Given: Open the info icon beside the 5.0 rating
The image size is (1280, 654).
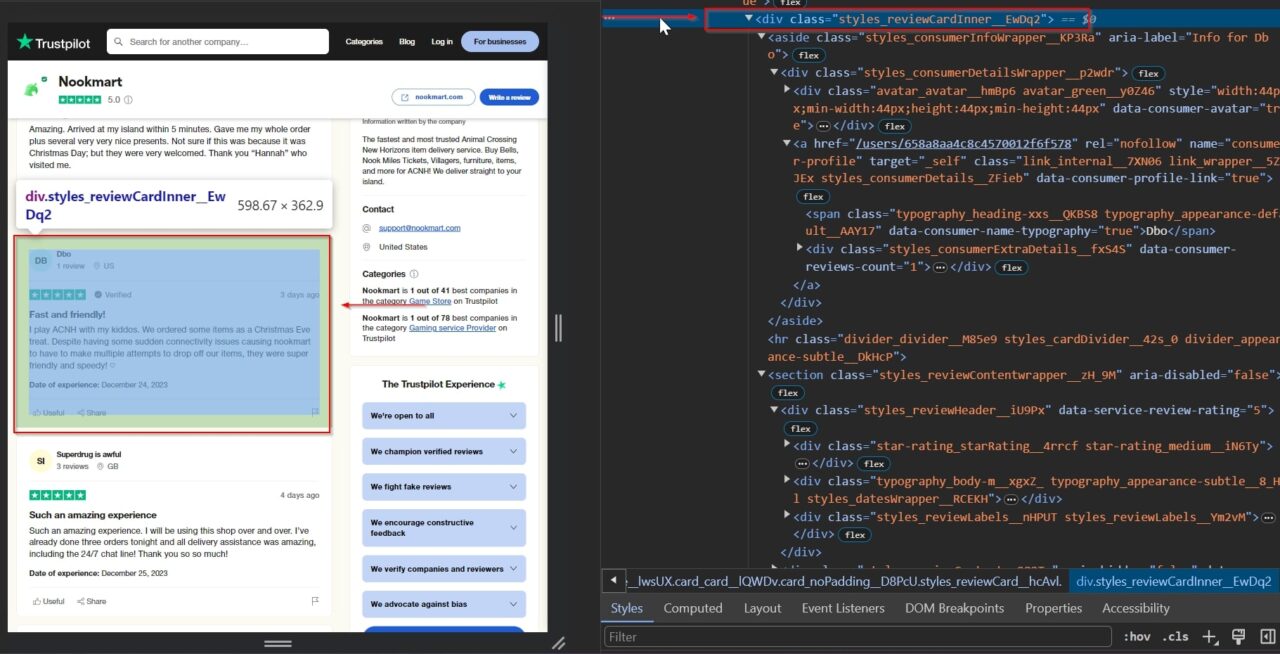Looking at the screenshot, I should (x=128, y=100).
